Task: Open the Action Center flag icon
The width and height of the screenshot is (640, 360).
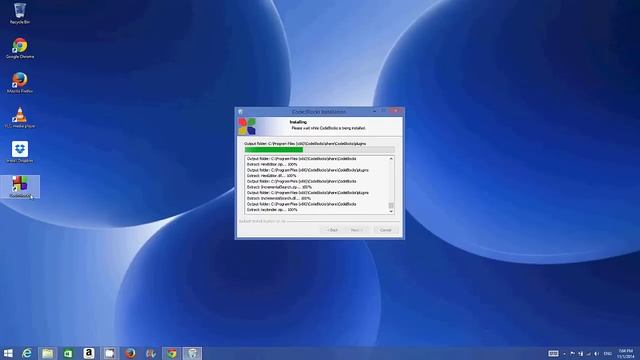Action: [572, 353]
